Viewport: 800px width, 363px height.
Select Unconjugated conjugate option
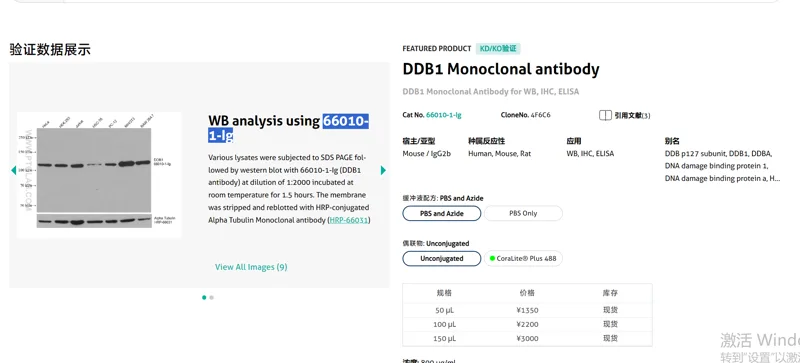pos(442,258)
